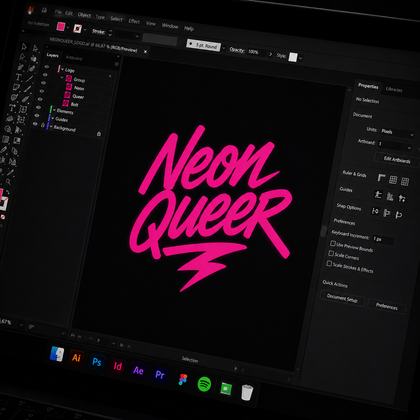Click the Show Grid icon in Ruler & Grids
Image resolution: width=420 pixels, height=420 pixels.
(393, 180)
